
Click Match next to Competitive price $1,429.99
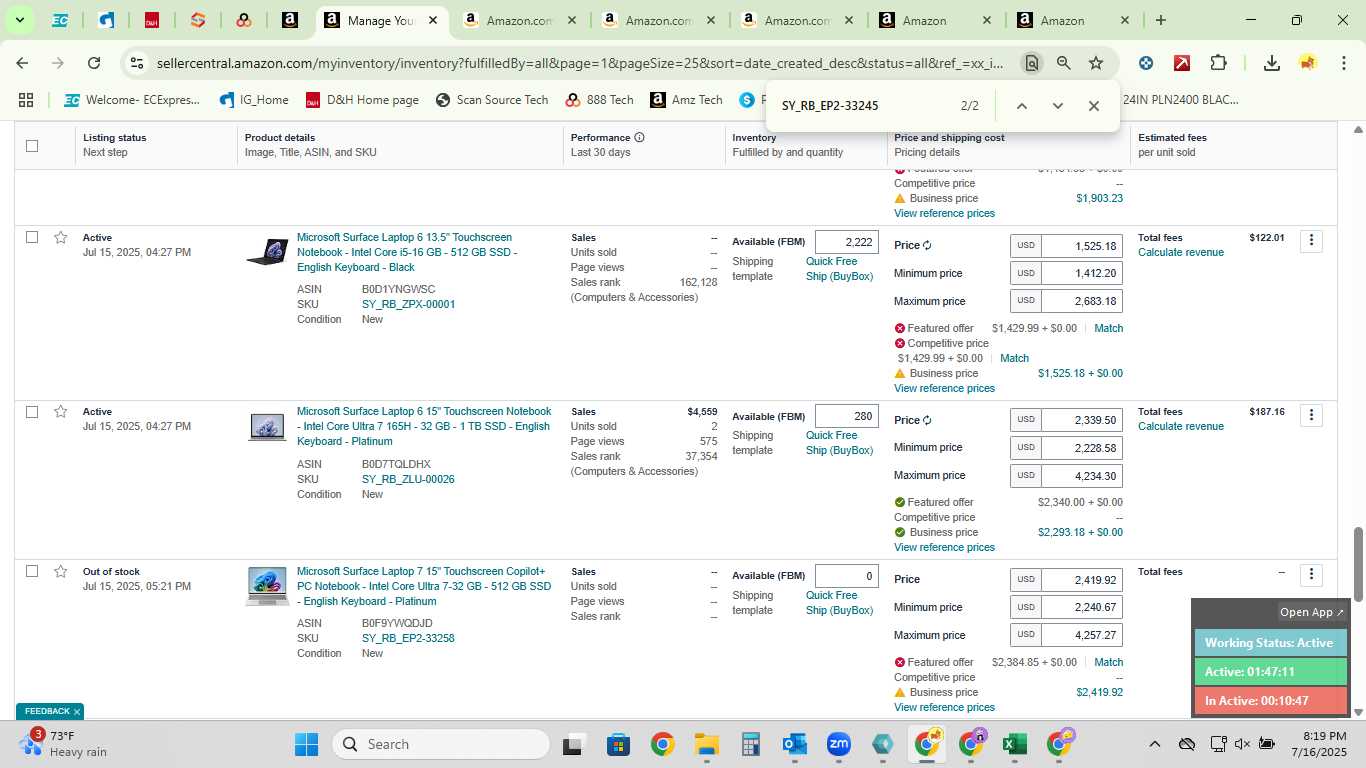(1014, 358)
